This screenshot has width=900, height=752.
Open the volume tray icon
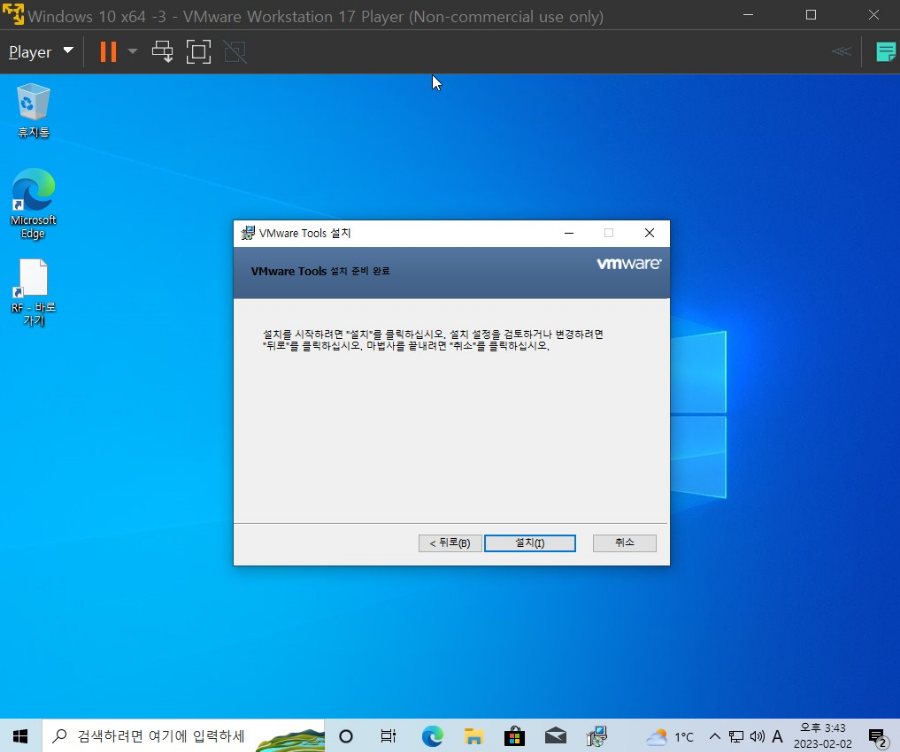[757, 736]
